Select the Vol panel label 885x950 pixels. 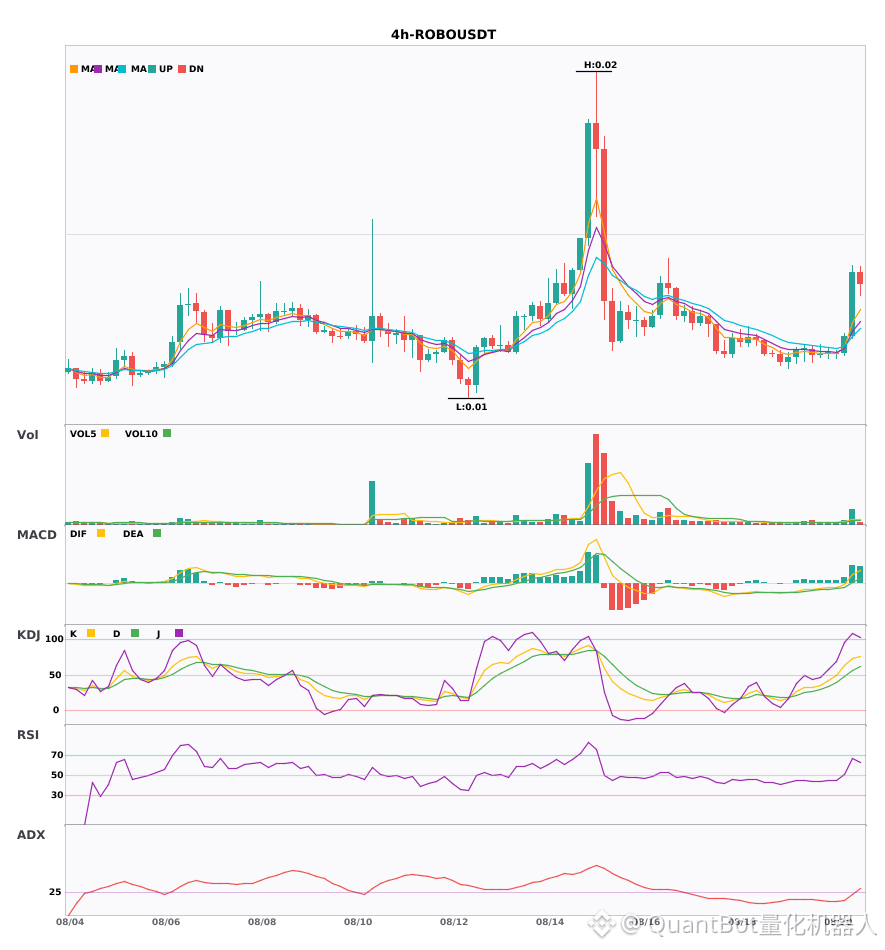click(x=27, y=434)
